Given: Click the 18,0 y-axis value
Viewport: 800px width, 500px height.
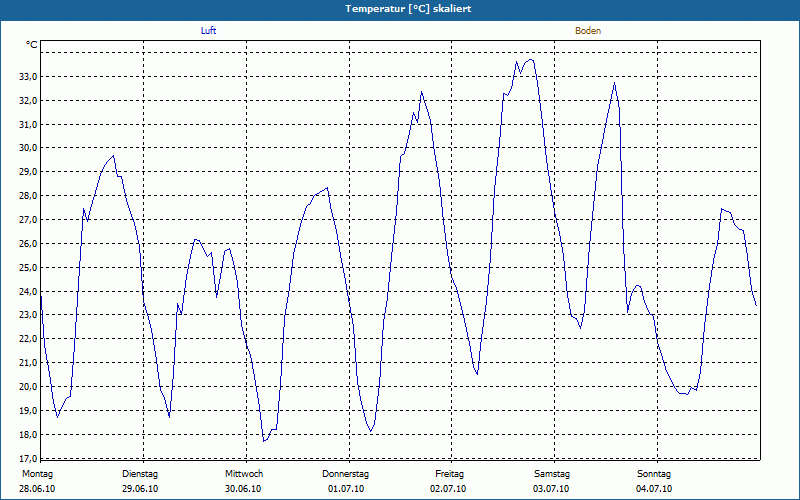Looking at the screenshot, I should pos(28,435).
